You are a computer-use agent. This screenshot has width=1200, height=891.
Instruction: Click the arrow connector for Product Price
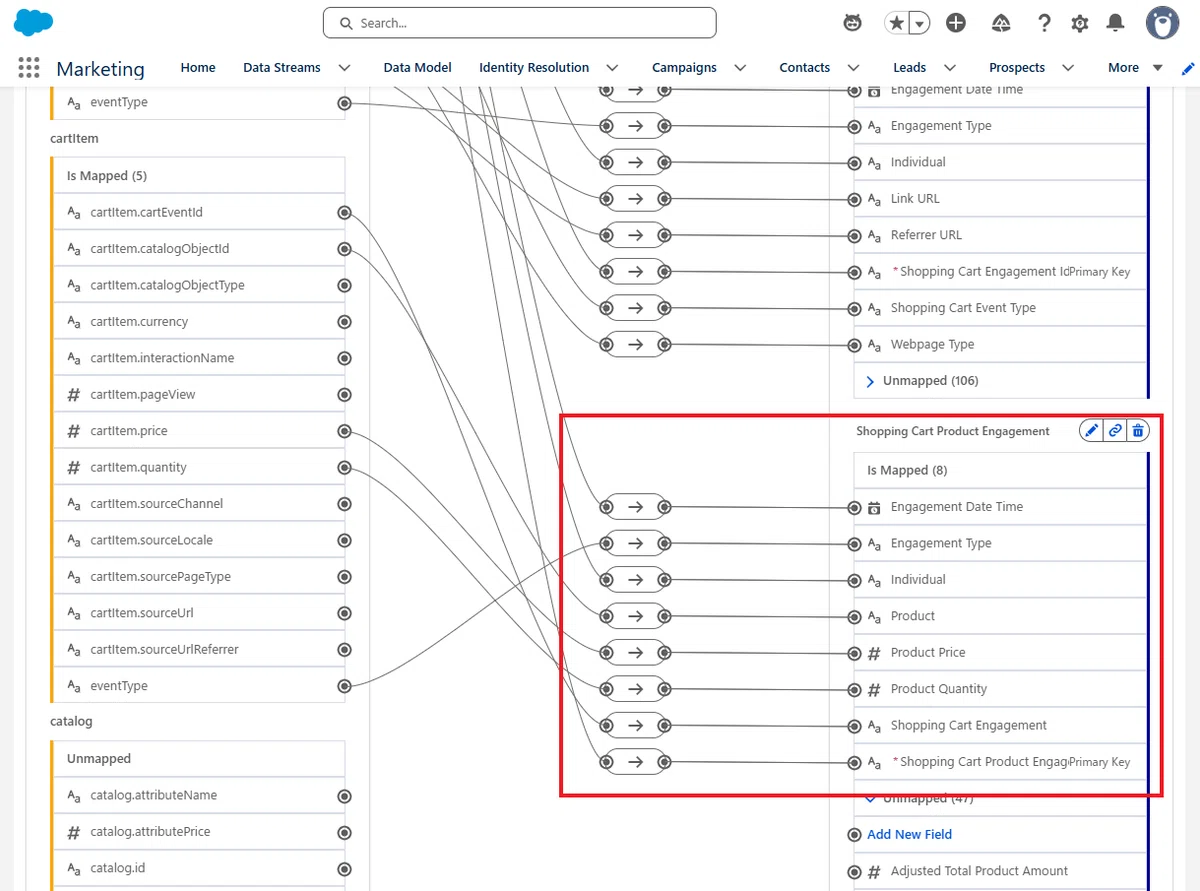click(x=635, y=653)
